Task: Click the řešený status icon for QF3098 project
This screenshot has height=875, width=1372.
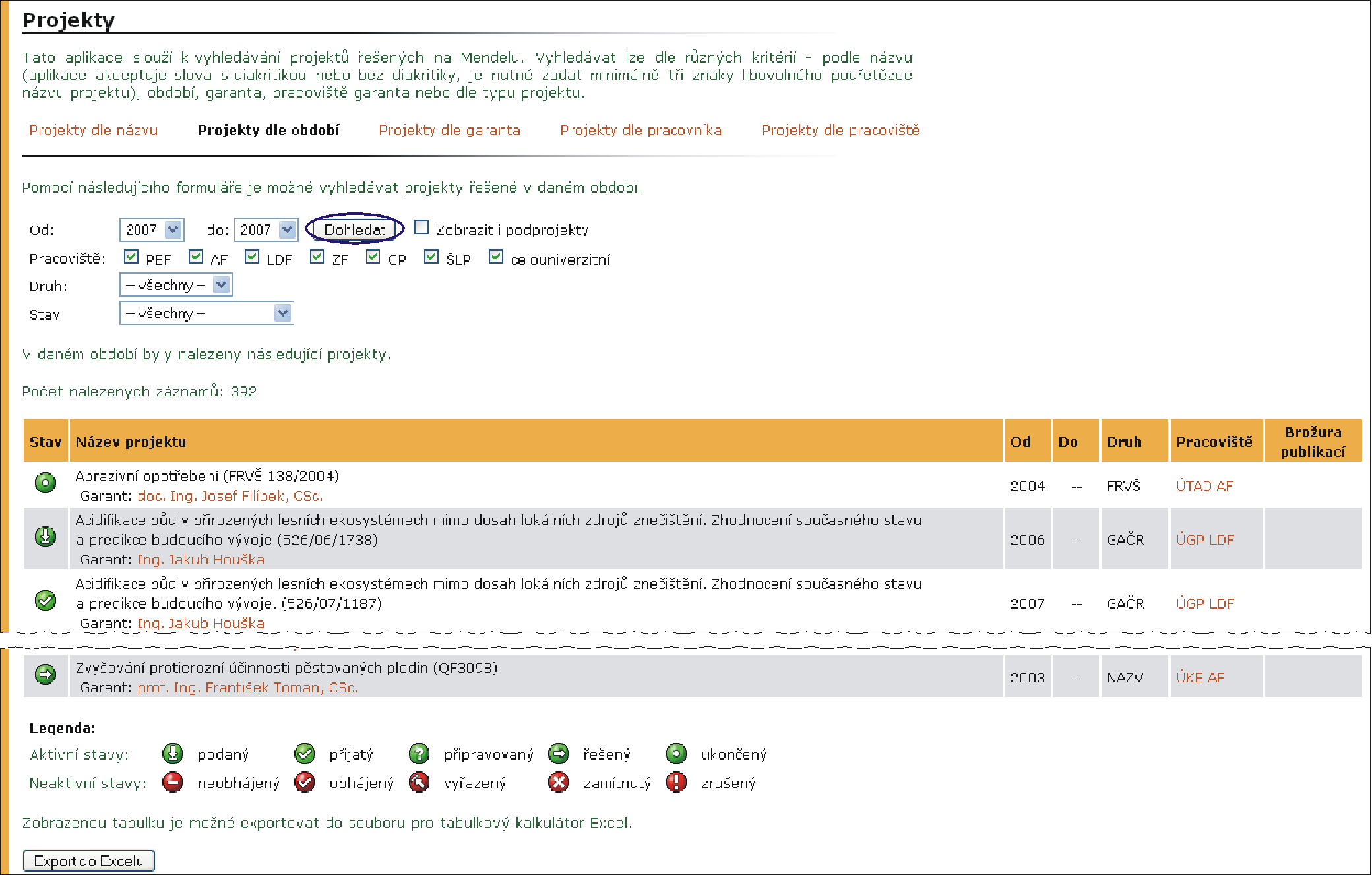Action: click(46, 675)
